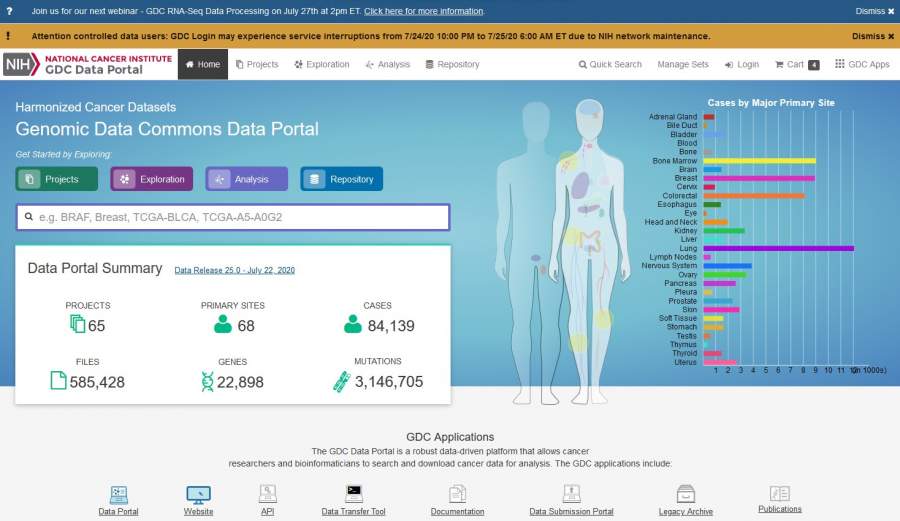The width and height of the screenshot is (900, 521).
Task: Dismiss the webinar announcement banner
Action: [875, 11]
